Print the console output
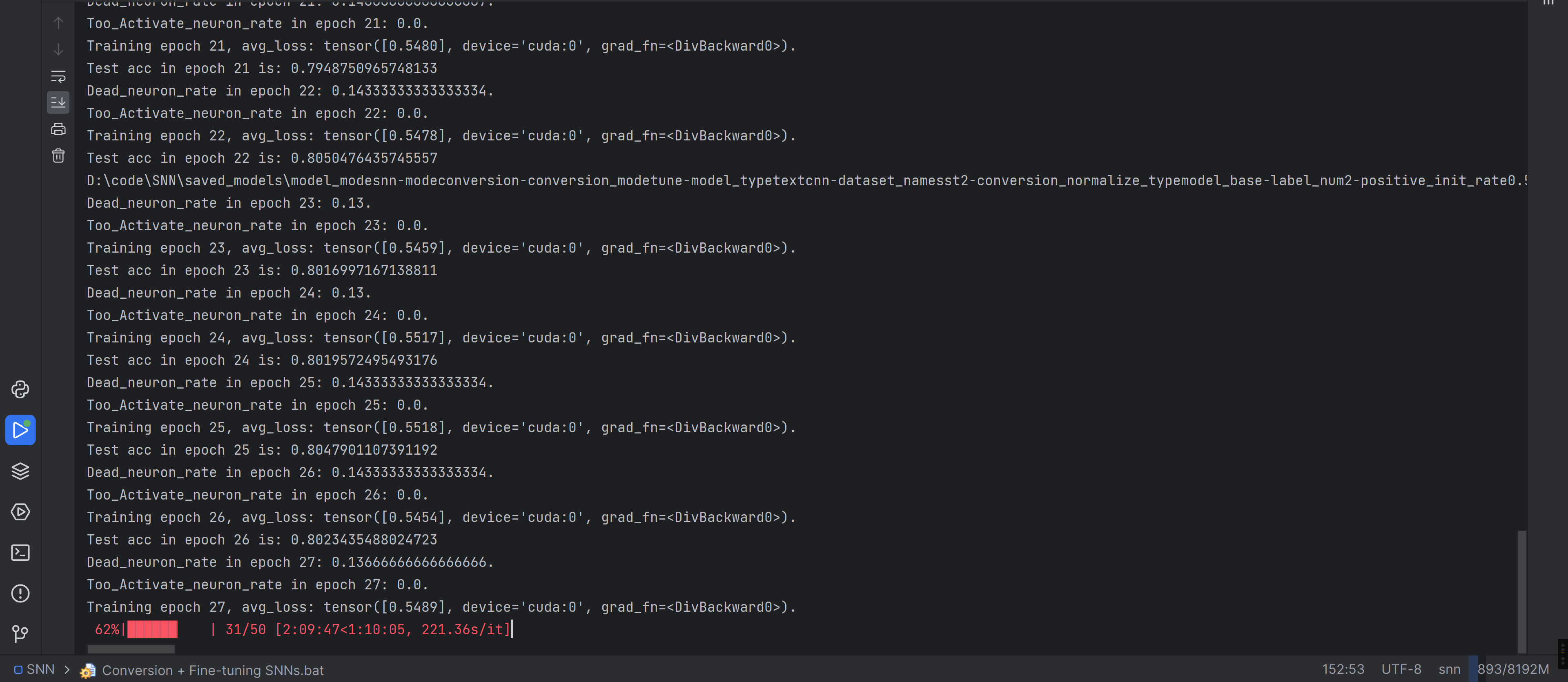Viewport: 1568px width, 682px height. 58,129
